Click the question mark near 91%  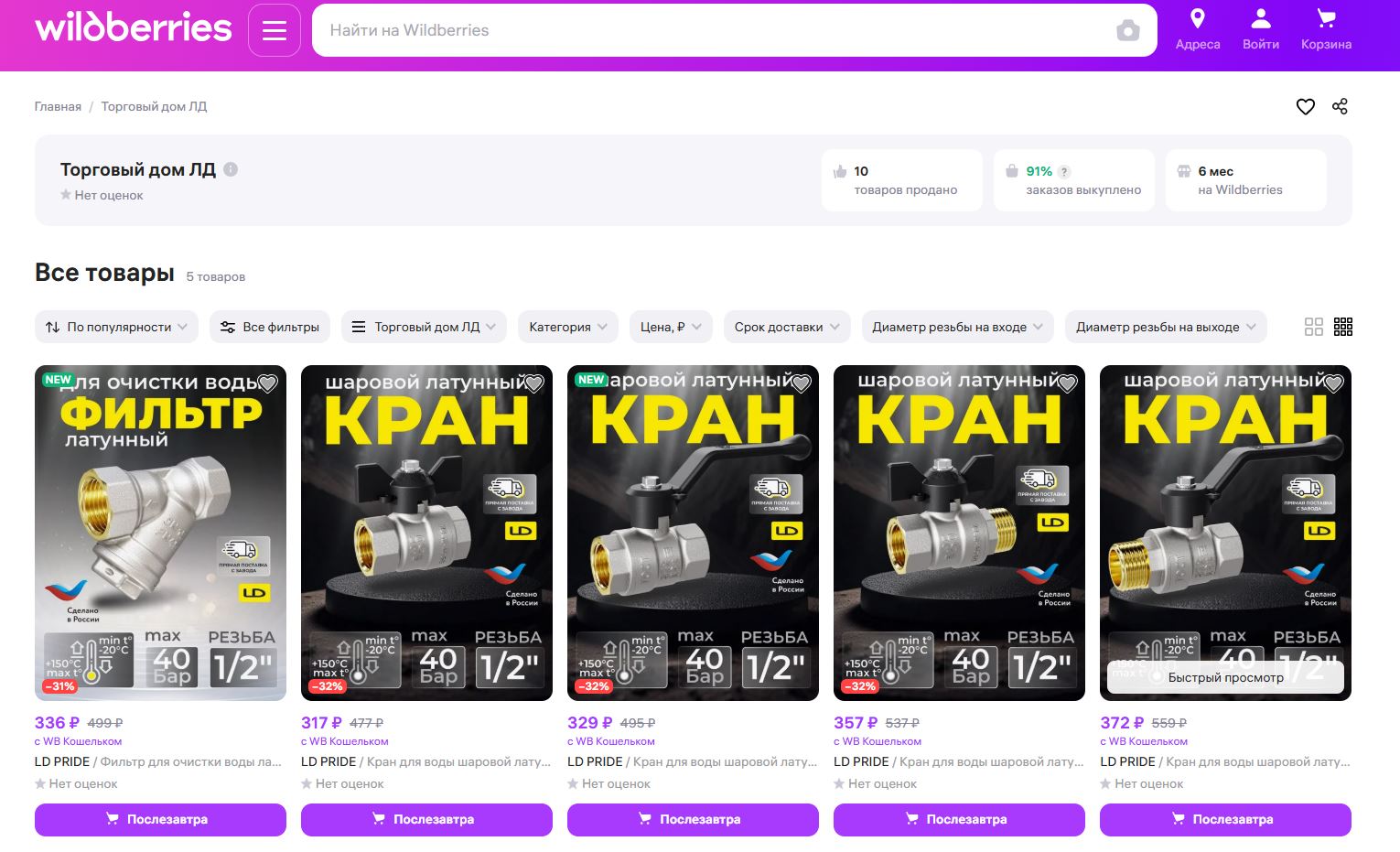coord(1064,171)
